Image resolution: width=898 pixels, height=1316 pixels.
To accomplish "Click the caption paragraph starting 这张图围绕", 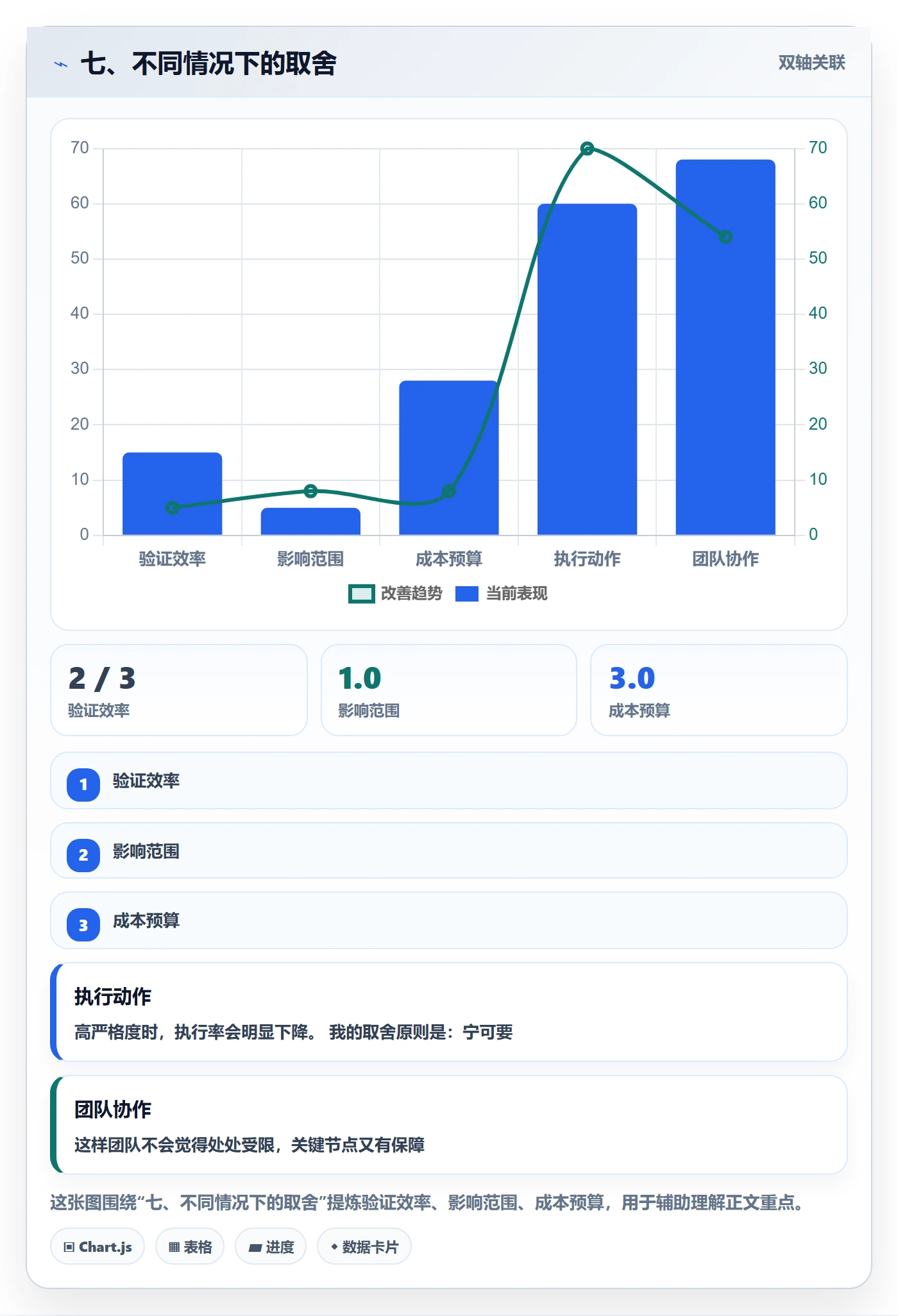I will click(427, 1202).
